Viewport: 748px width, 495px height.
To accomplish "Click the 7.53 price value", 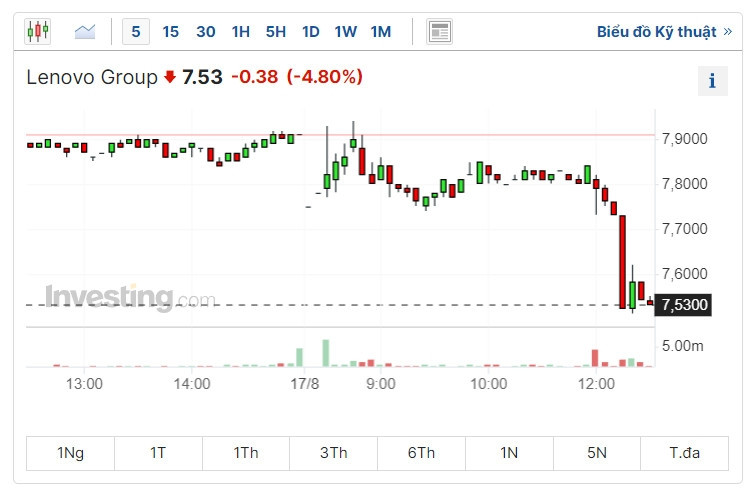I will 202,77.
